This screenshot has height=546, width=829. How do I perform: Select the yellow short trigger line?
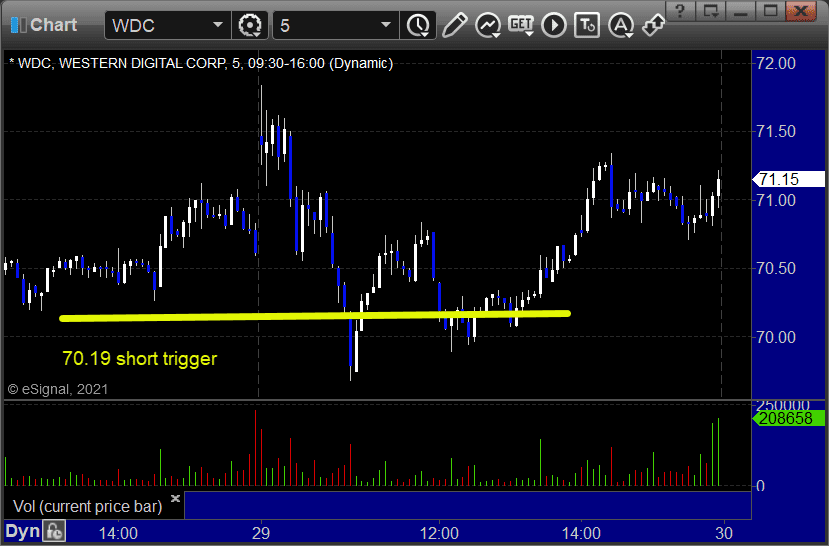pyautogui.click(x=315, y=316)
